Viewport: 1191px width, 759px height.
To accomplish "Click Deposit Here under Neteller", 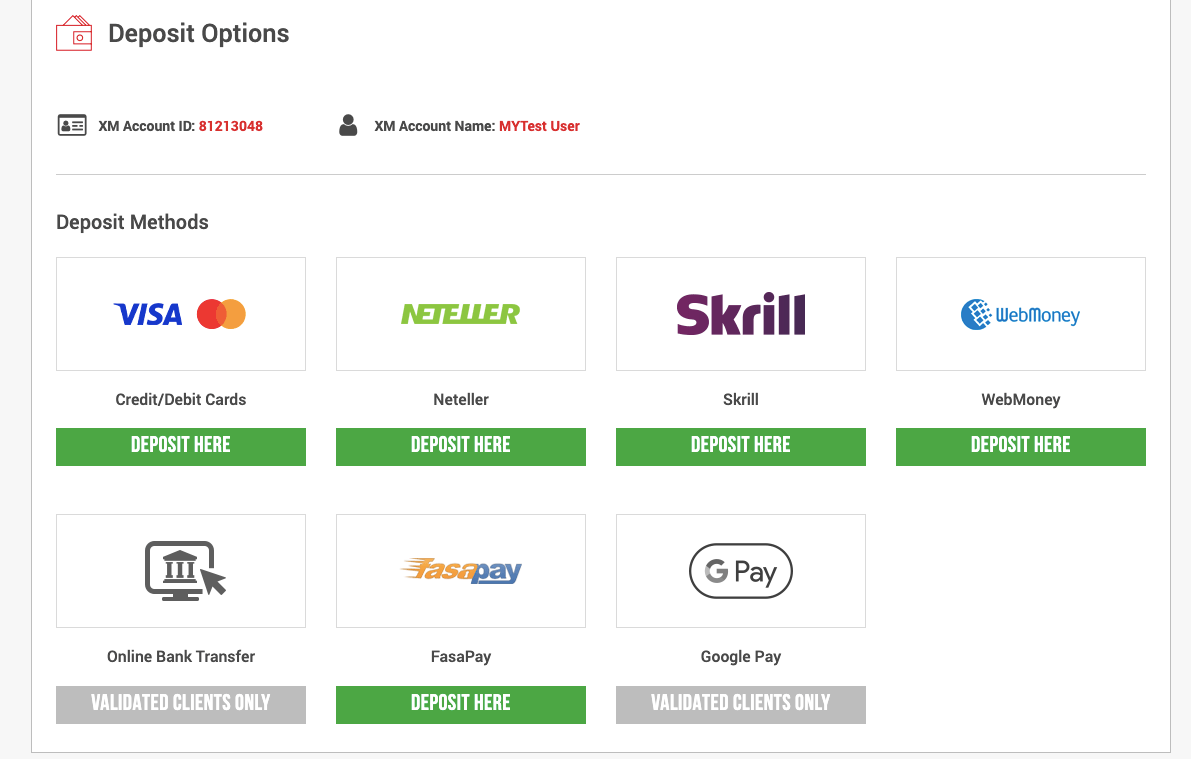I will pos(461,447).
